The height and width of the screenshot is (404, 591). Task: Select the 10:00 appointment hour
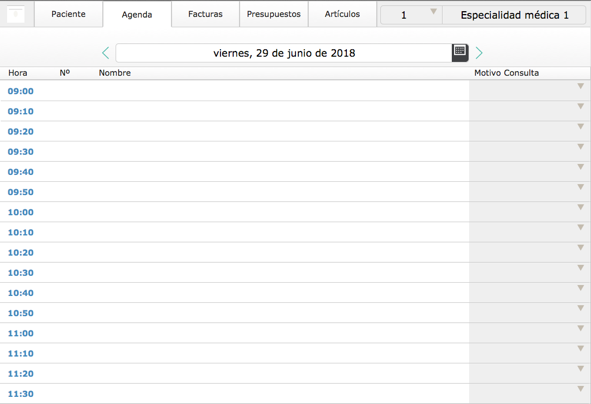(x=21, y=212)
